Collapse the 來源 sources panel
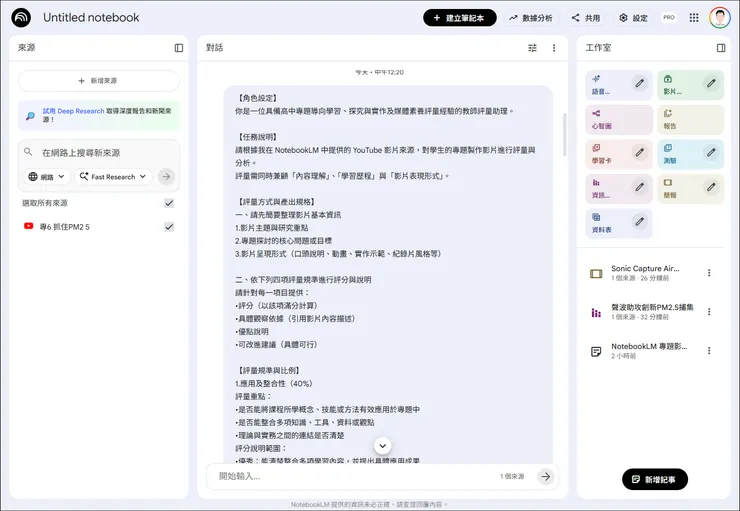The width and height of the screenshot is (740, 511). coord(179,48)
